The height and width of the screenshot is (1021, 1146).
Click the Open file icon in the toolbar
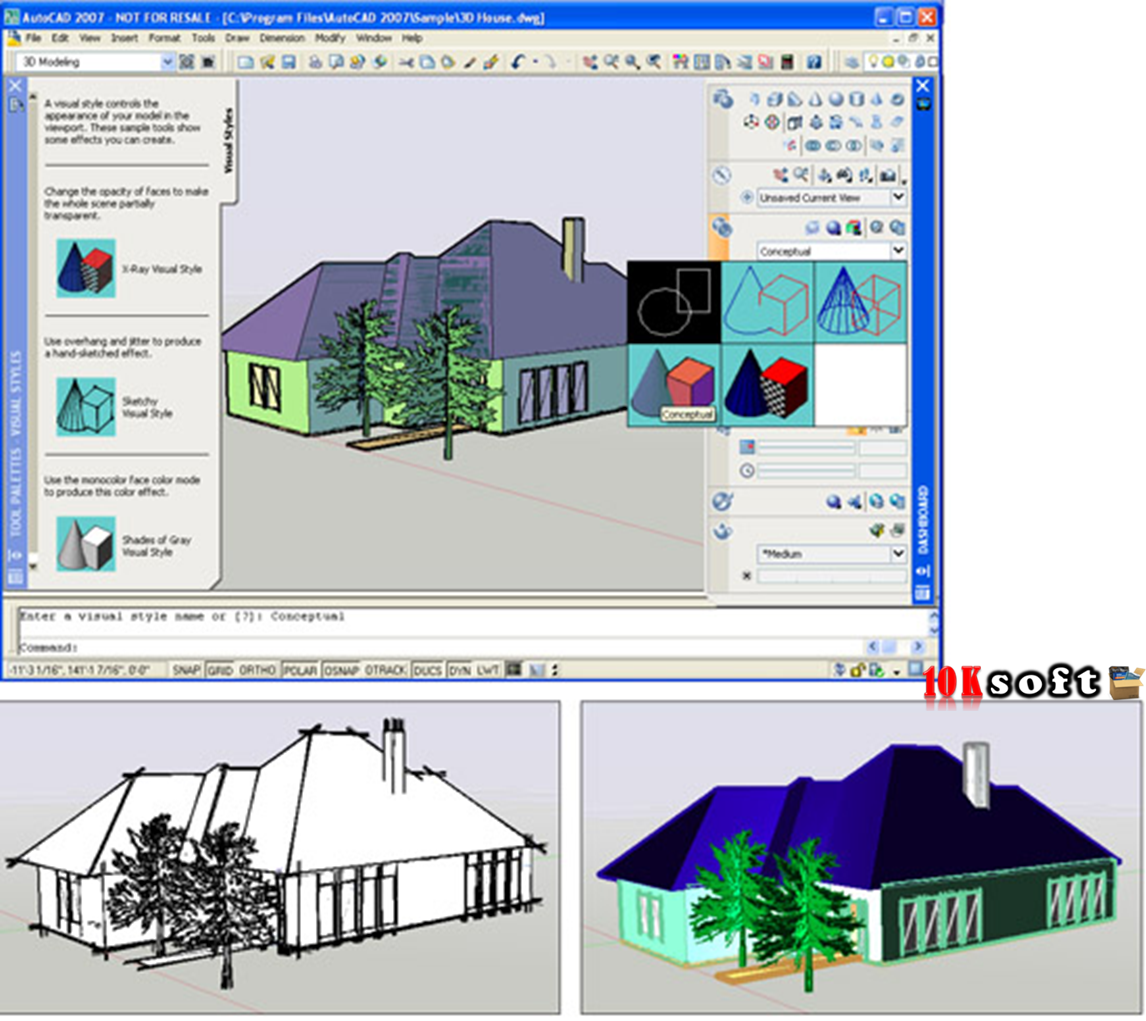[267, 62]
